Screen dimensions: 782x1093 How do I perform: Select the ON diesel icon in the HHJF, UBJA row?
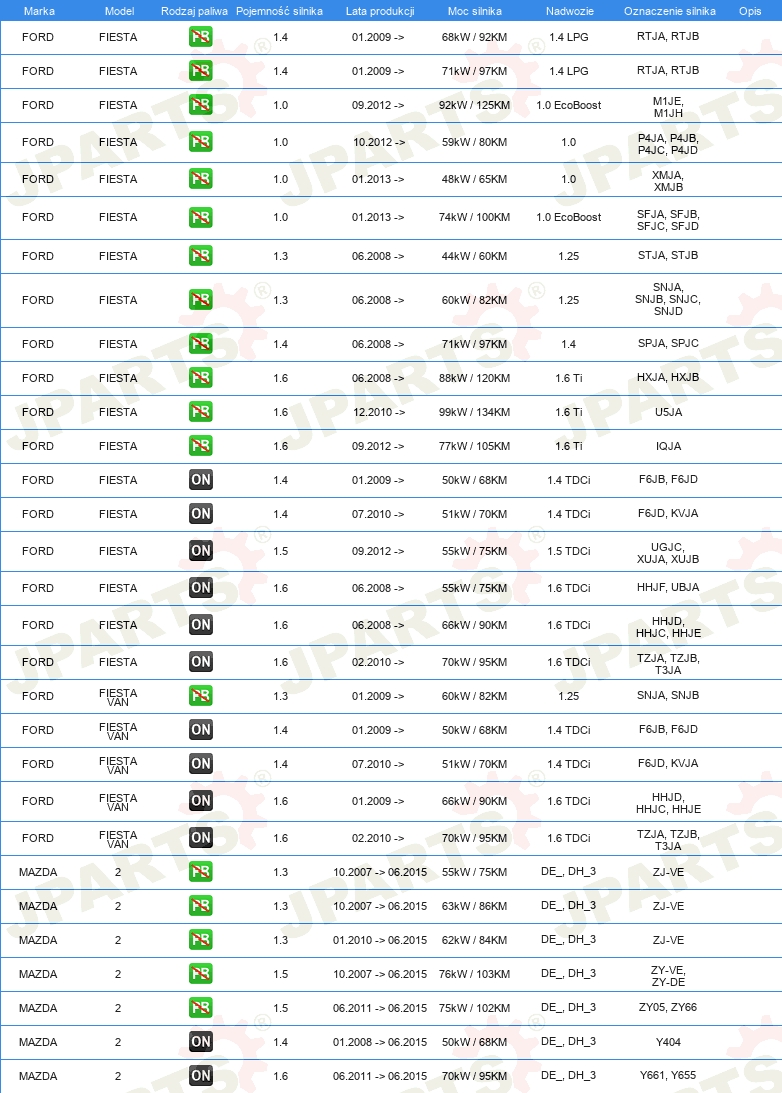(201, 588)
